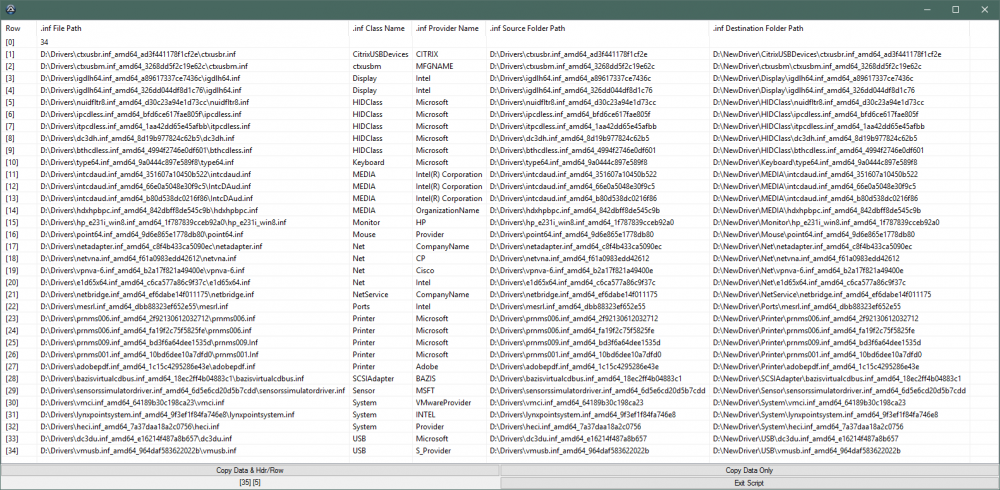Select row [34] vmusb.inf destination folder path
1000x490 pixels.
[x=807, y=451]
